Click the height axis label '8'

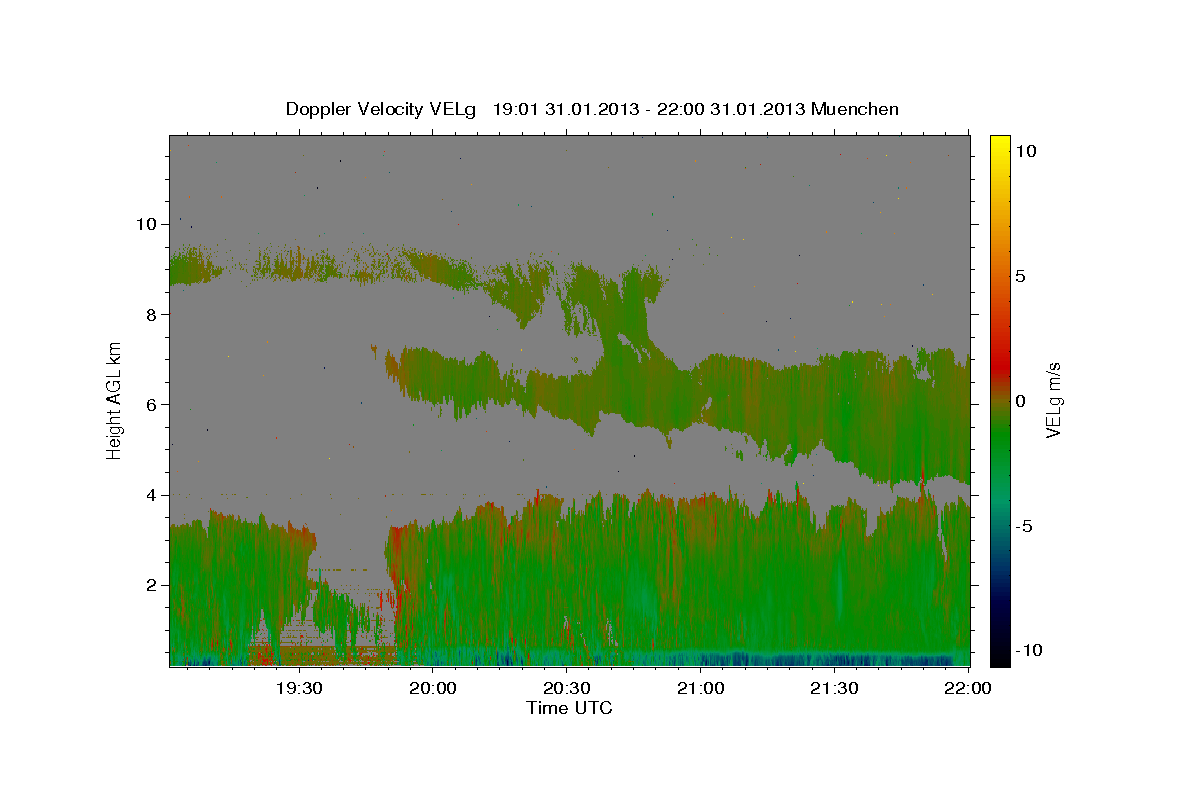(151, 314)
